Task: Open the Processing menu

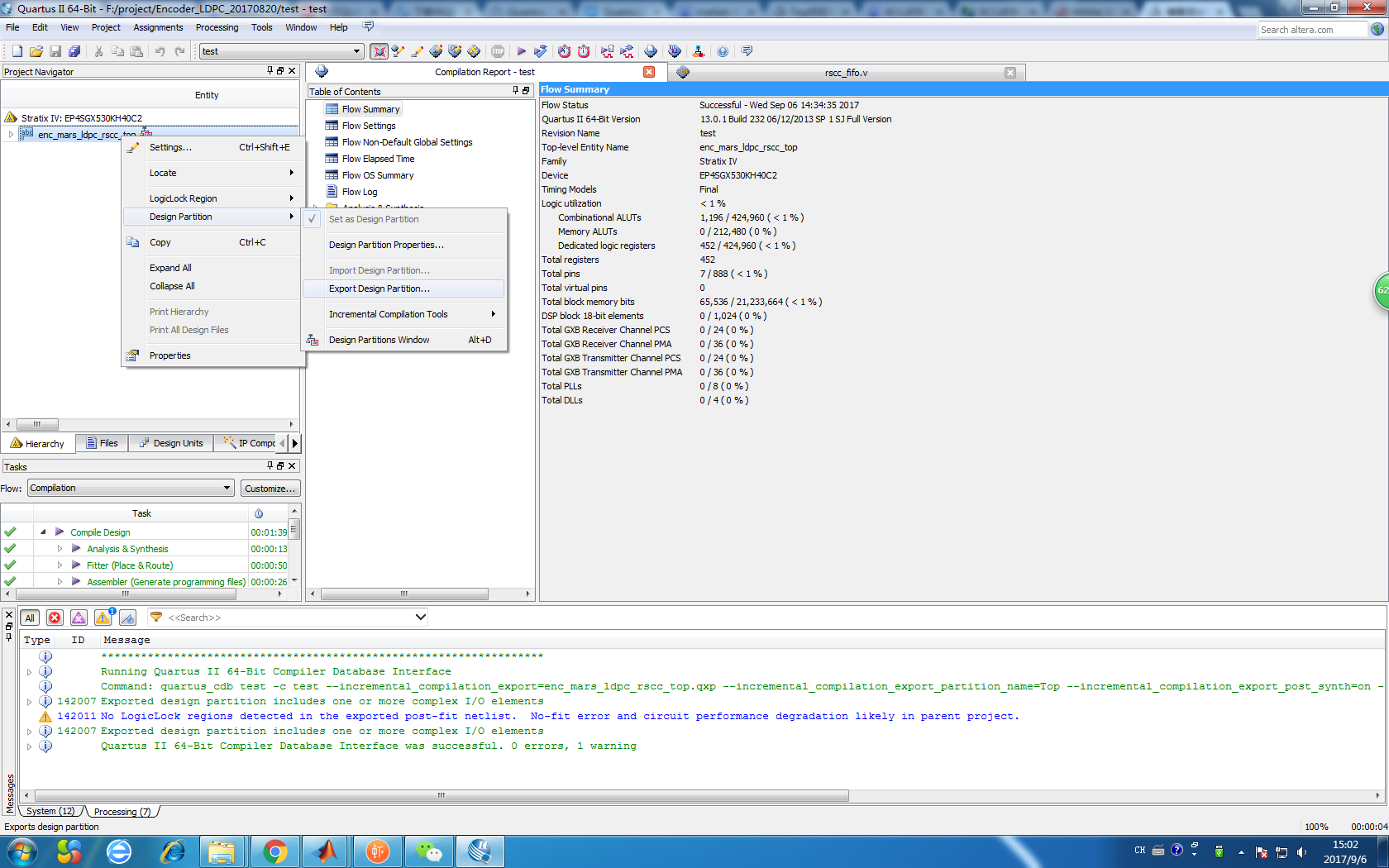Action: (217, 27)
